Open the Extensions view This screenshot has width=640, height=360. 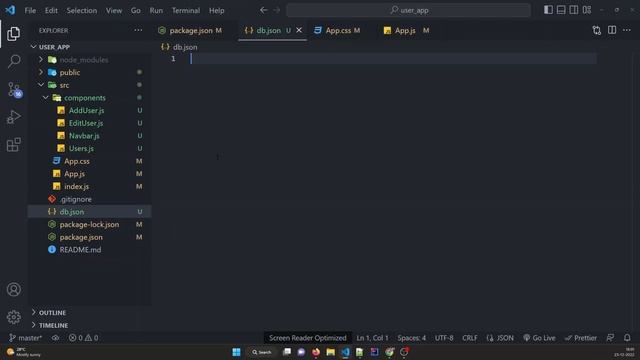[x=13, y=144]
